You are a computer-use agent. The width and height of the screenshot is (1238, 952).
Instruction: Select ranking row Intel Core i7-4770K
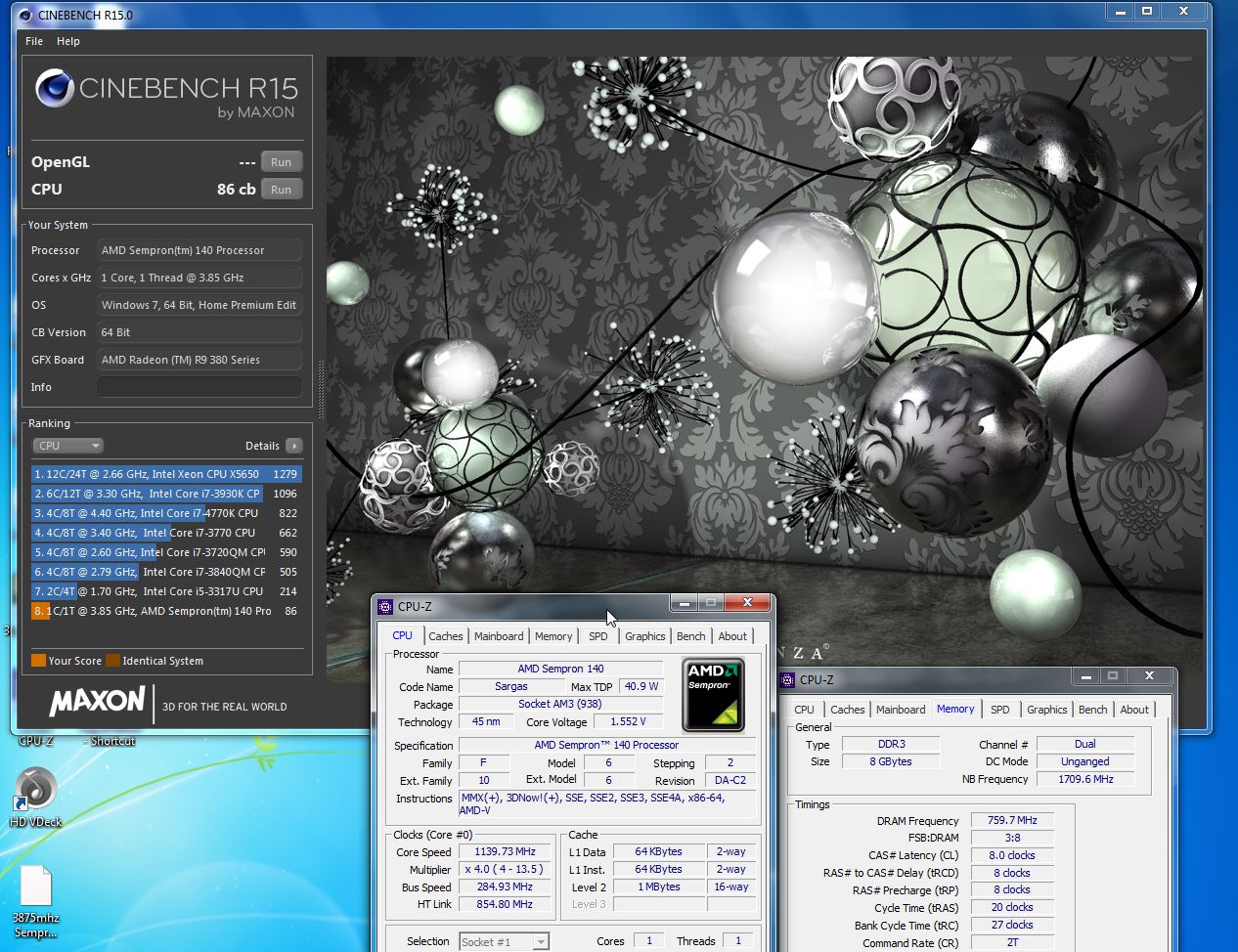[166, 513]
